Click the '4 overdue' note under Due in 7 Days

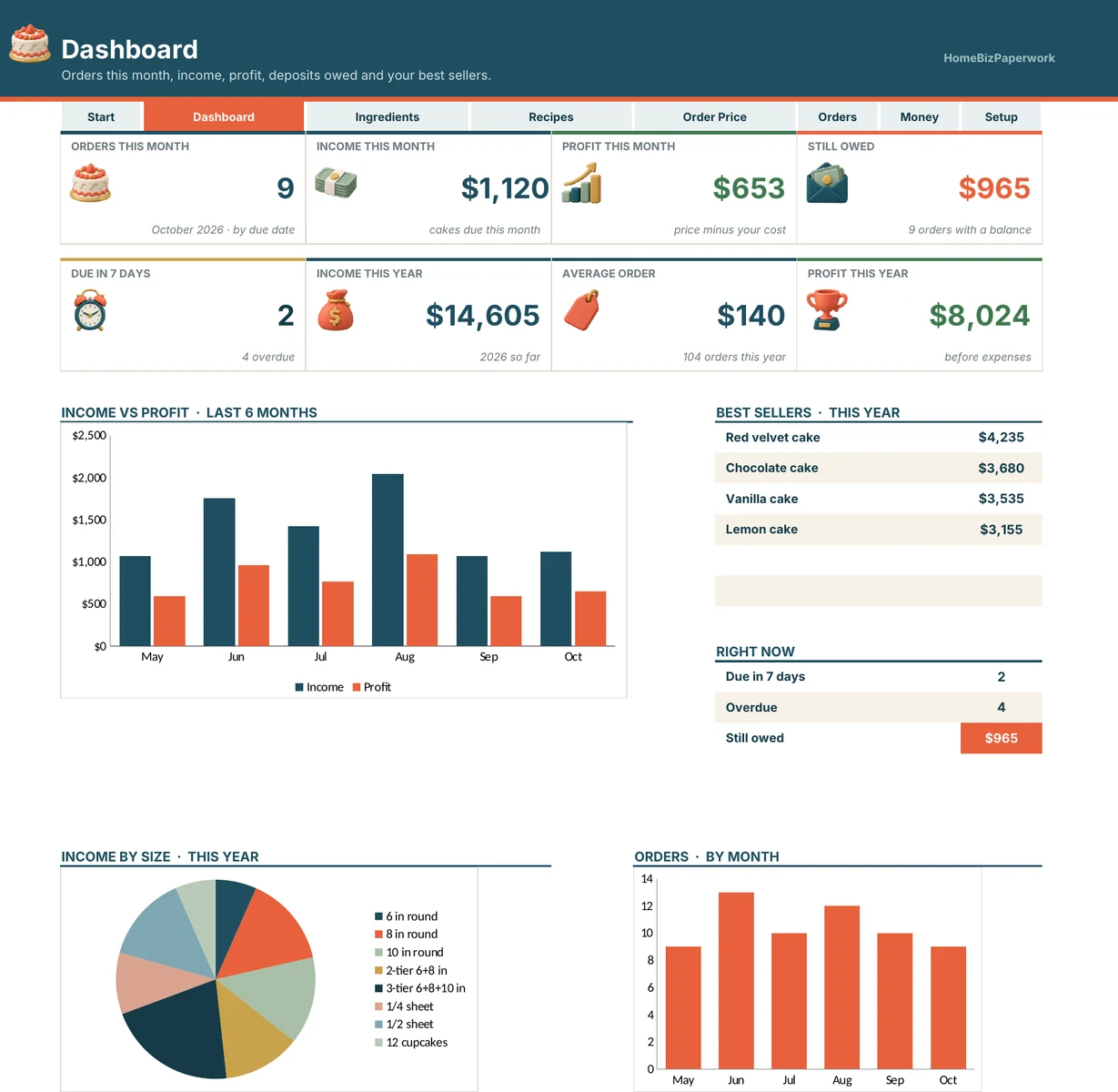click(268, 357)
